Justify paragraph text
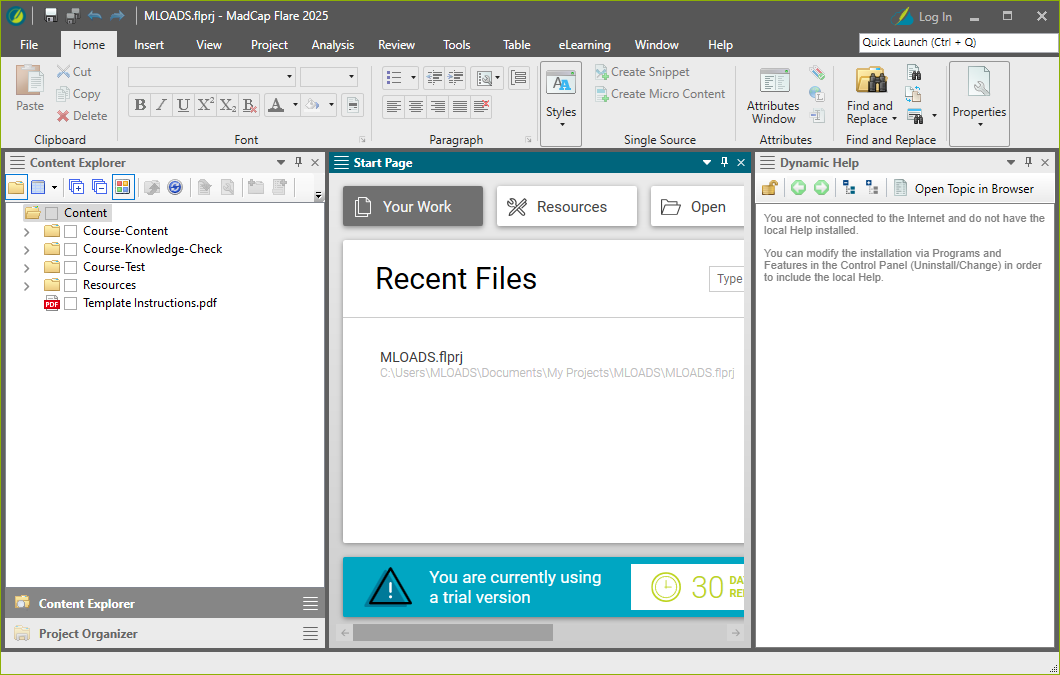 click(x=460, y=106)
